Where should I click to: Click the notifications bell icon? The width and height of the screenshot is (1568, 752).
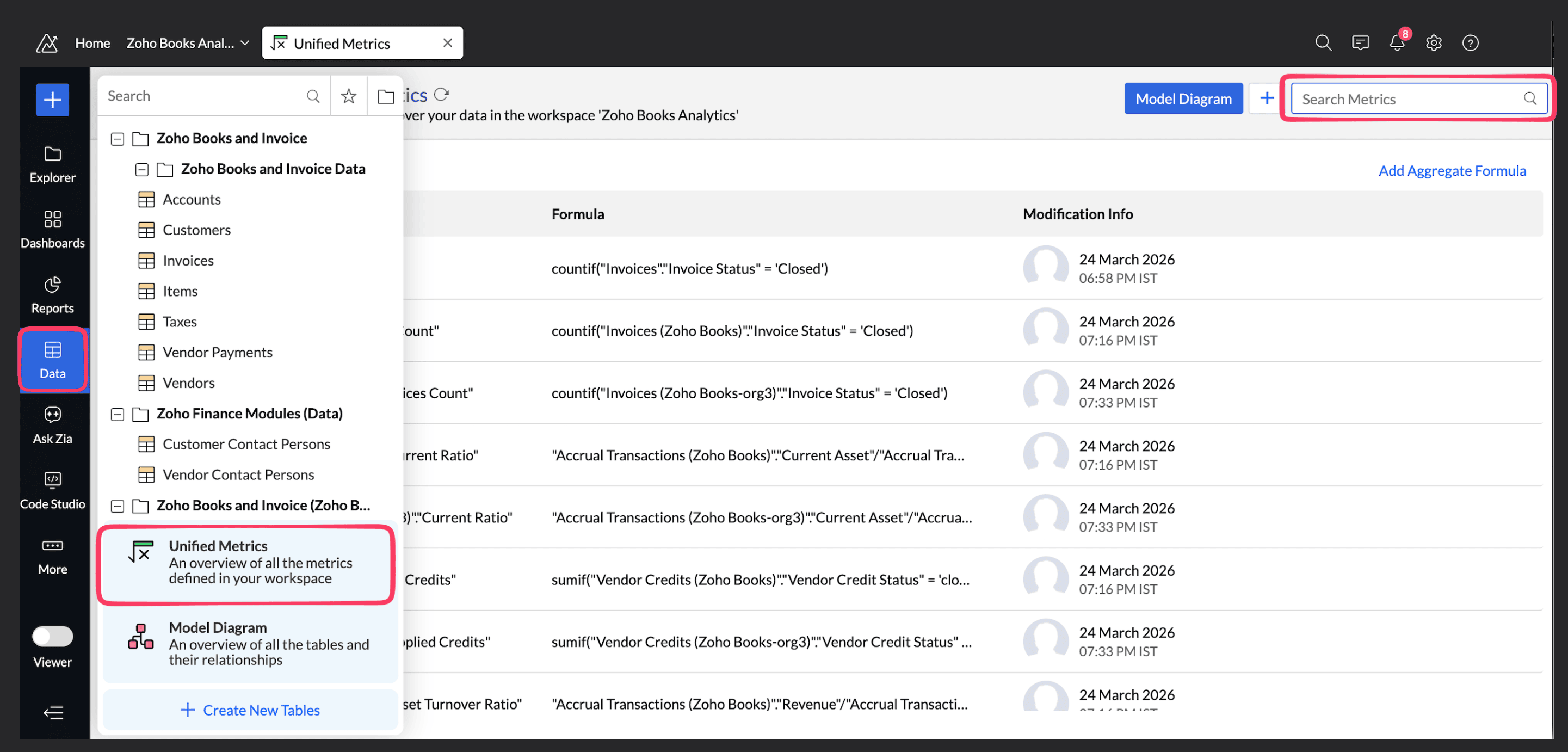pyautogui.click(x=1397, y=42)
